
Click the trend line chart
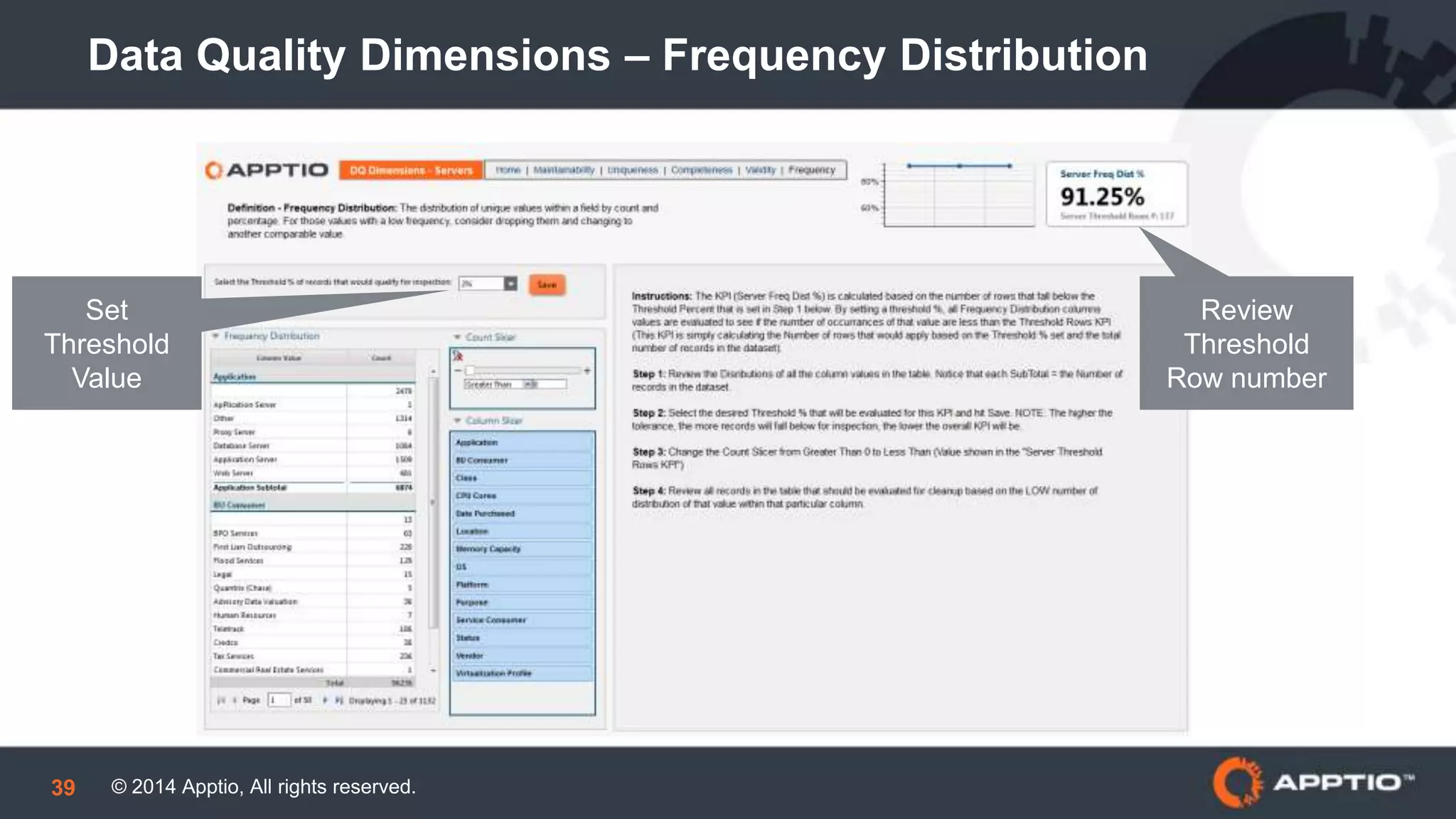959,194
